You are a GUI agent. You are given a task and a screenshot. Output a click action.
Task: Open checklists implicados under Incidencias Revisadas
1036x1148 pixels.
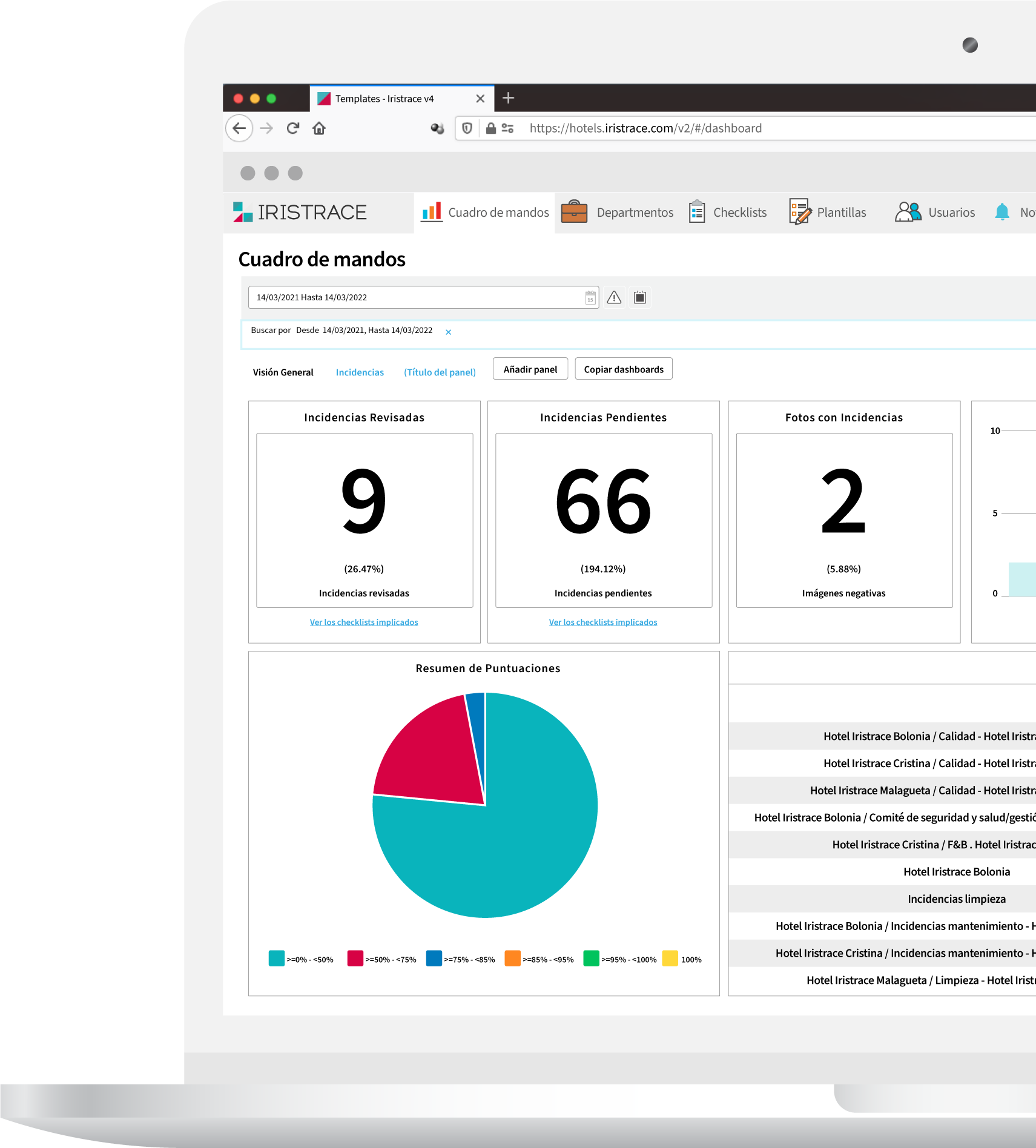click(x=364, y=622)
